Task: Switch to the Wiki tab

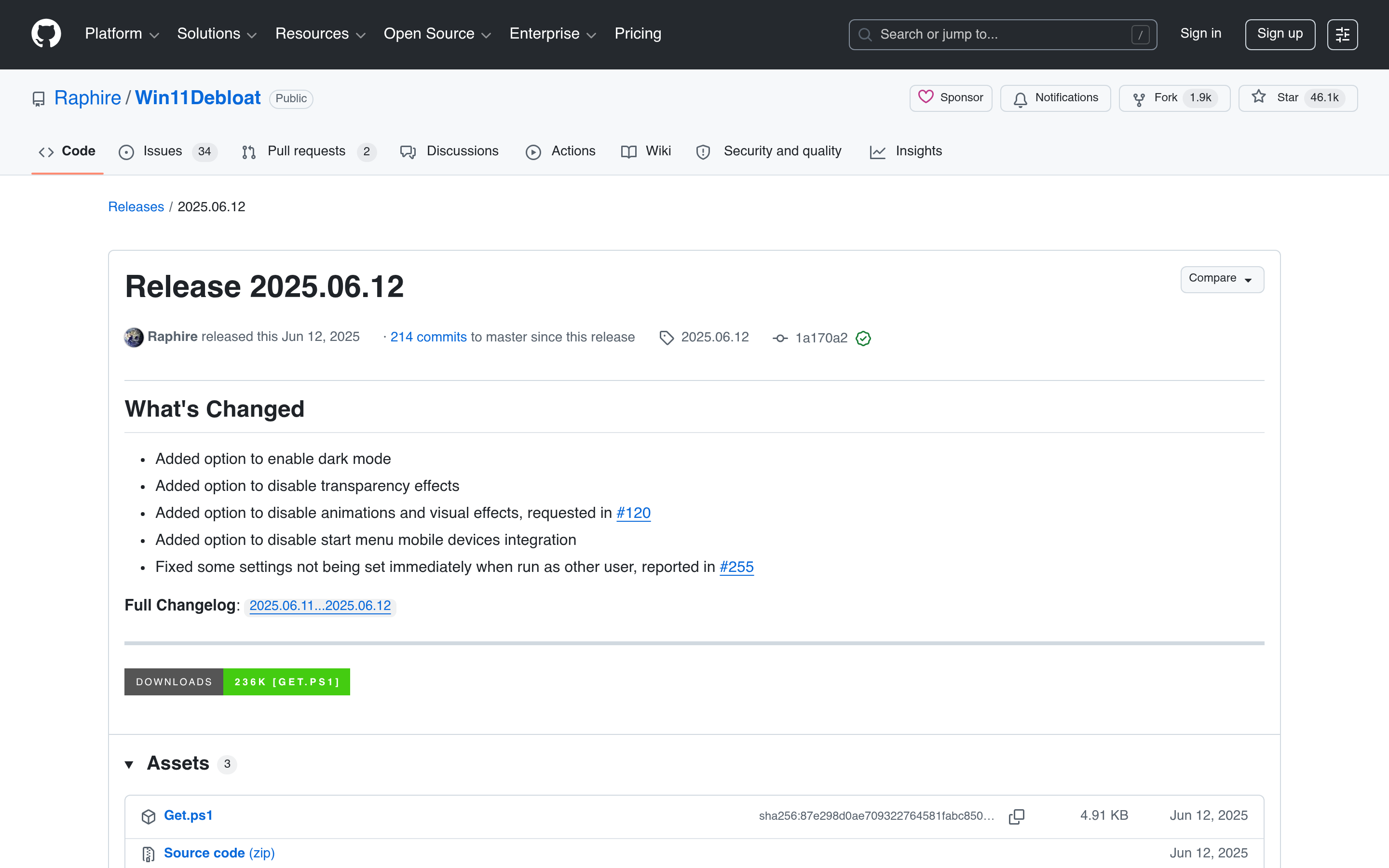Action: [x=646, y=151]
